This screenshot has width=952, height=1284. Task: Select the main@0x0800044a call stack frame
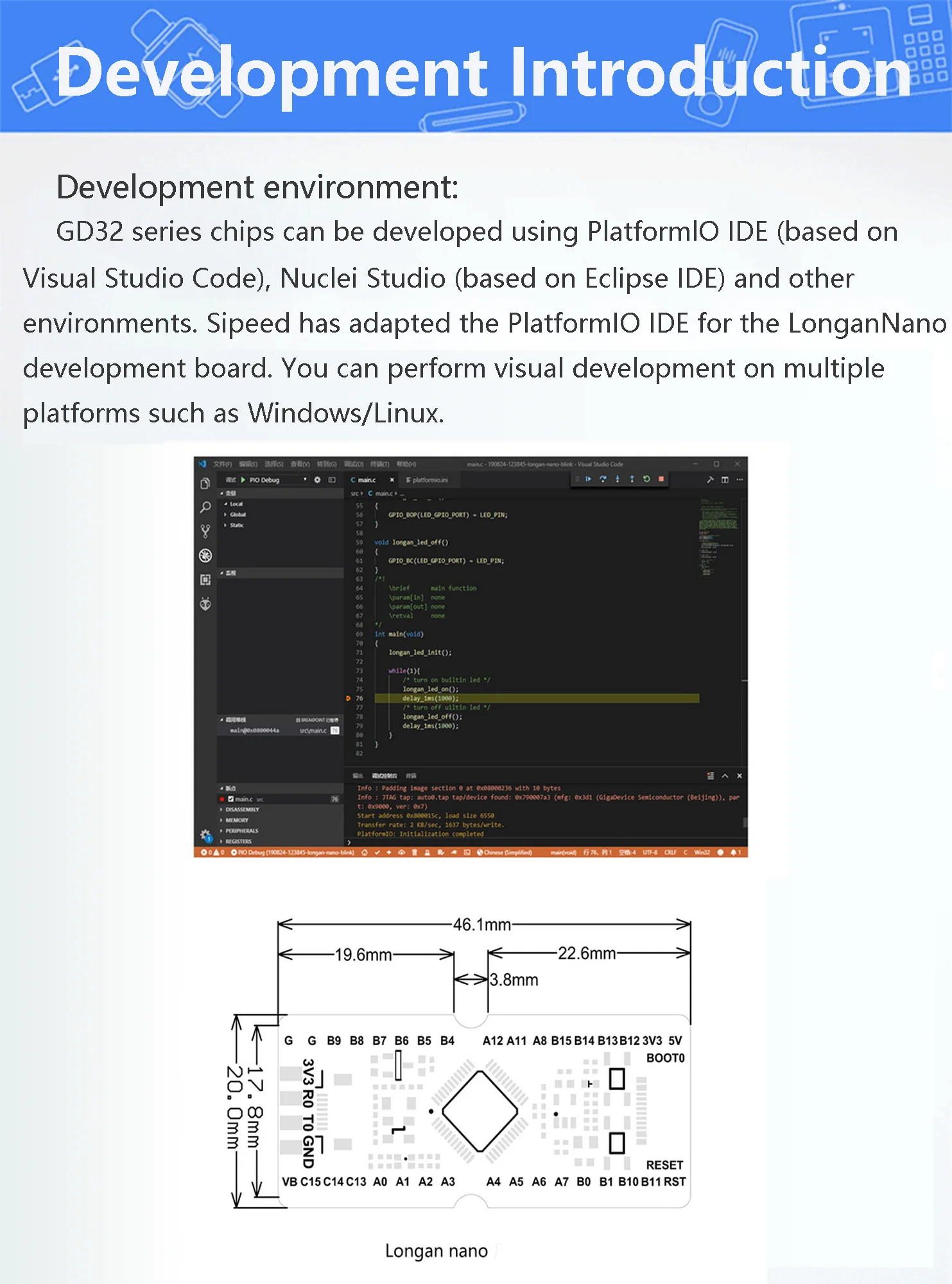[280, 731]
